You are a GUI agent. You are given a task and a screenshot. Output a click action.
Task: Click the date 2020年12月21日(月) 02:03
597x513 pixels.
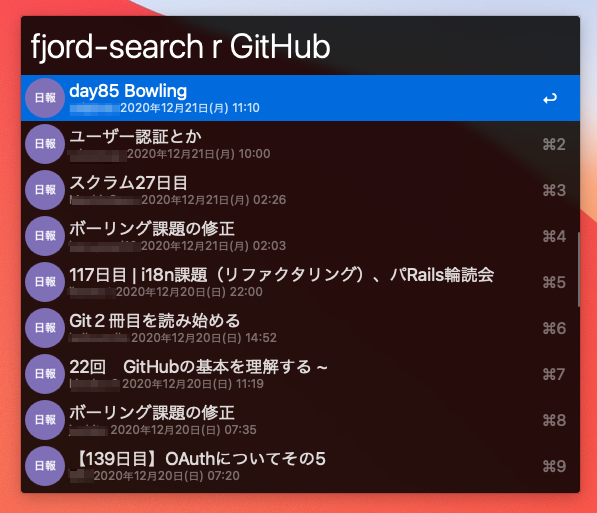213,246
